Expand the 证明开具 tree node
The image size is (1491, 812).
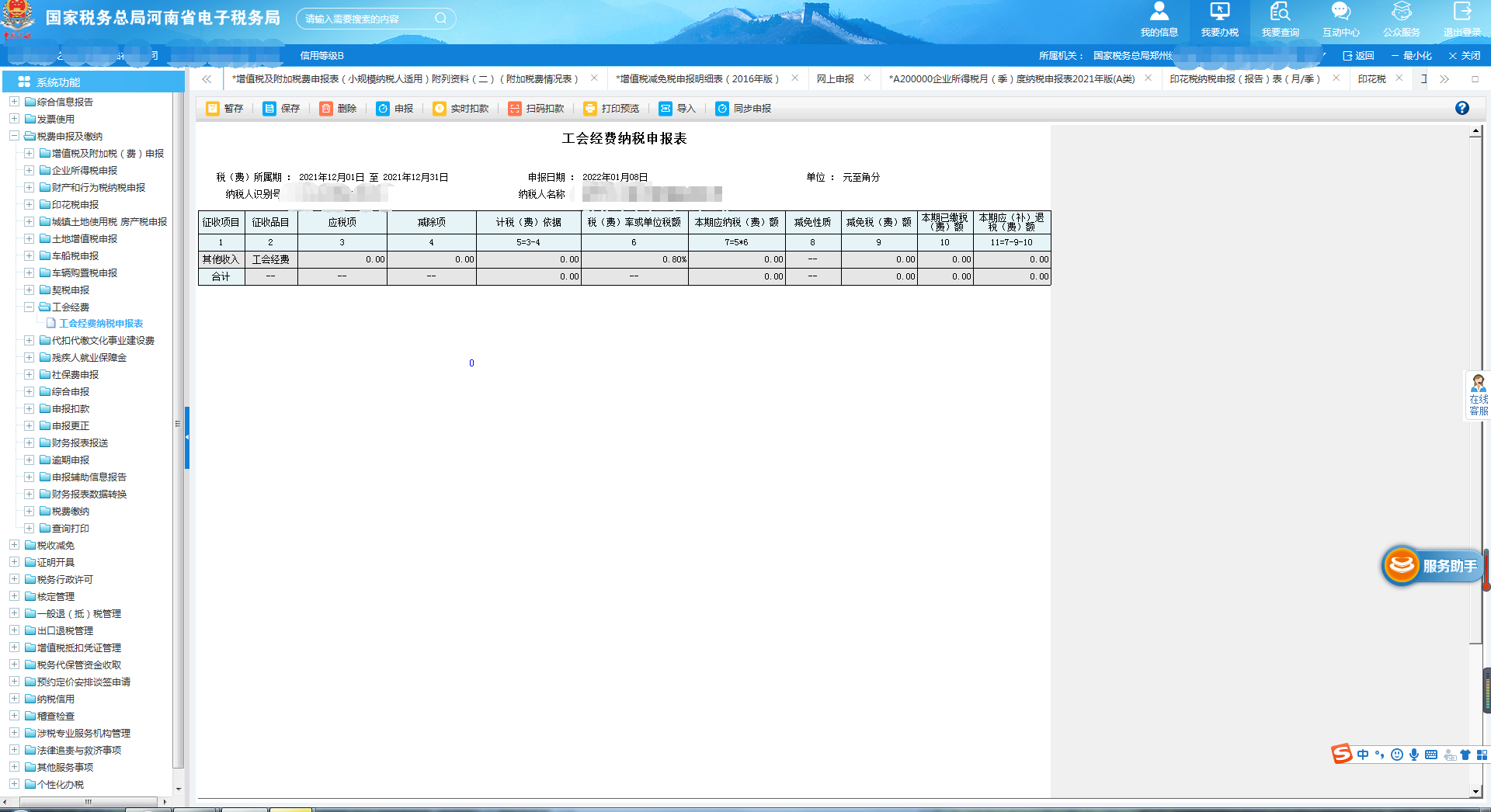point(14,562)
